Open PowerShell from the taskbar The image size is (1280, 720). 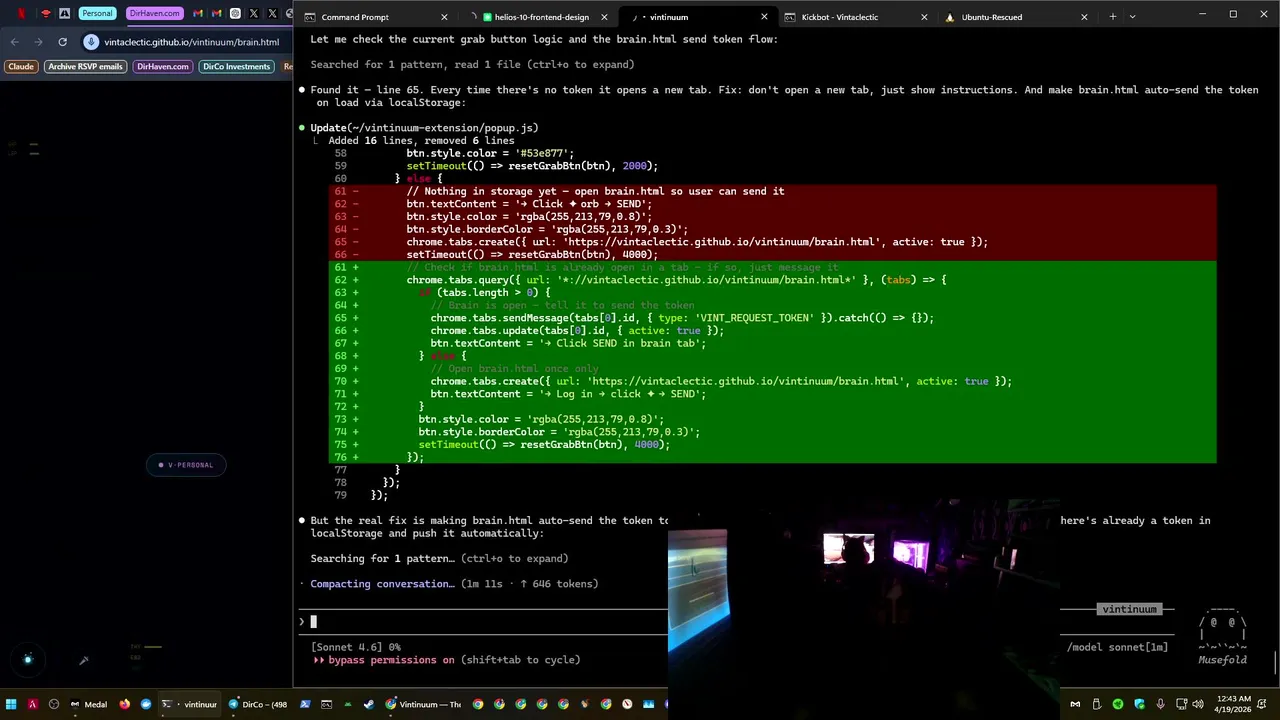click(x=305, y=704)
